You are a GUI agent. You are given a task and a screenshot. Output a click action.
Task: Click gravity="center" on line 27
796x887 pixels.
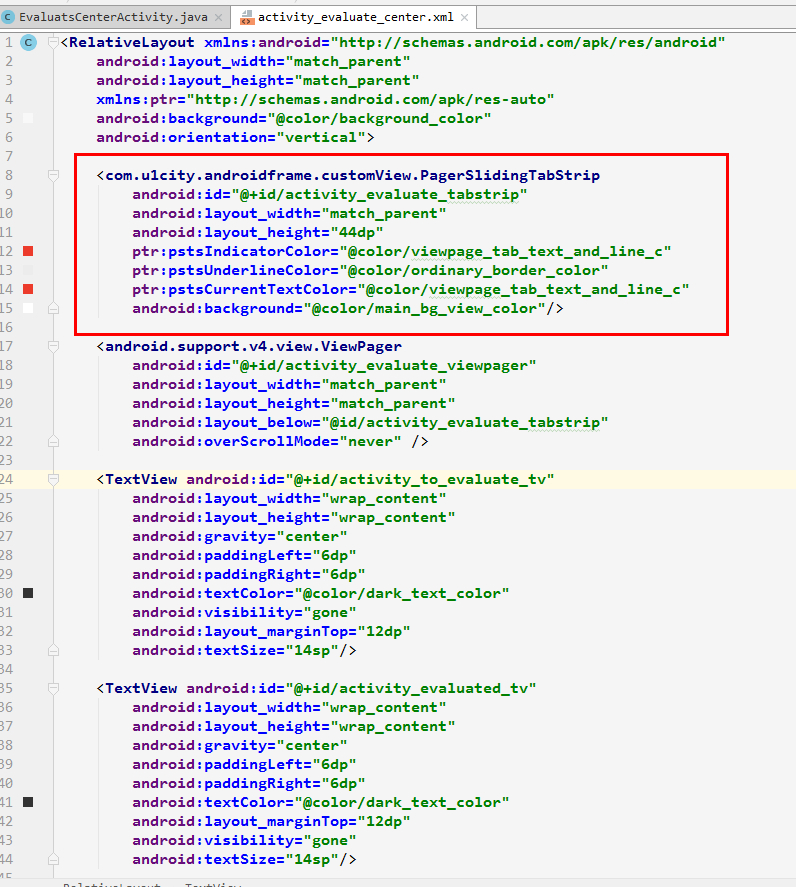coord(239,536)
